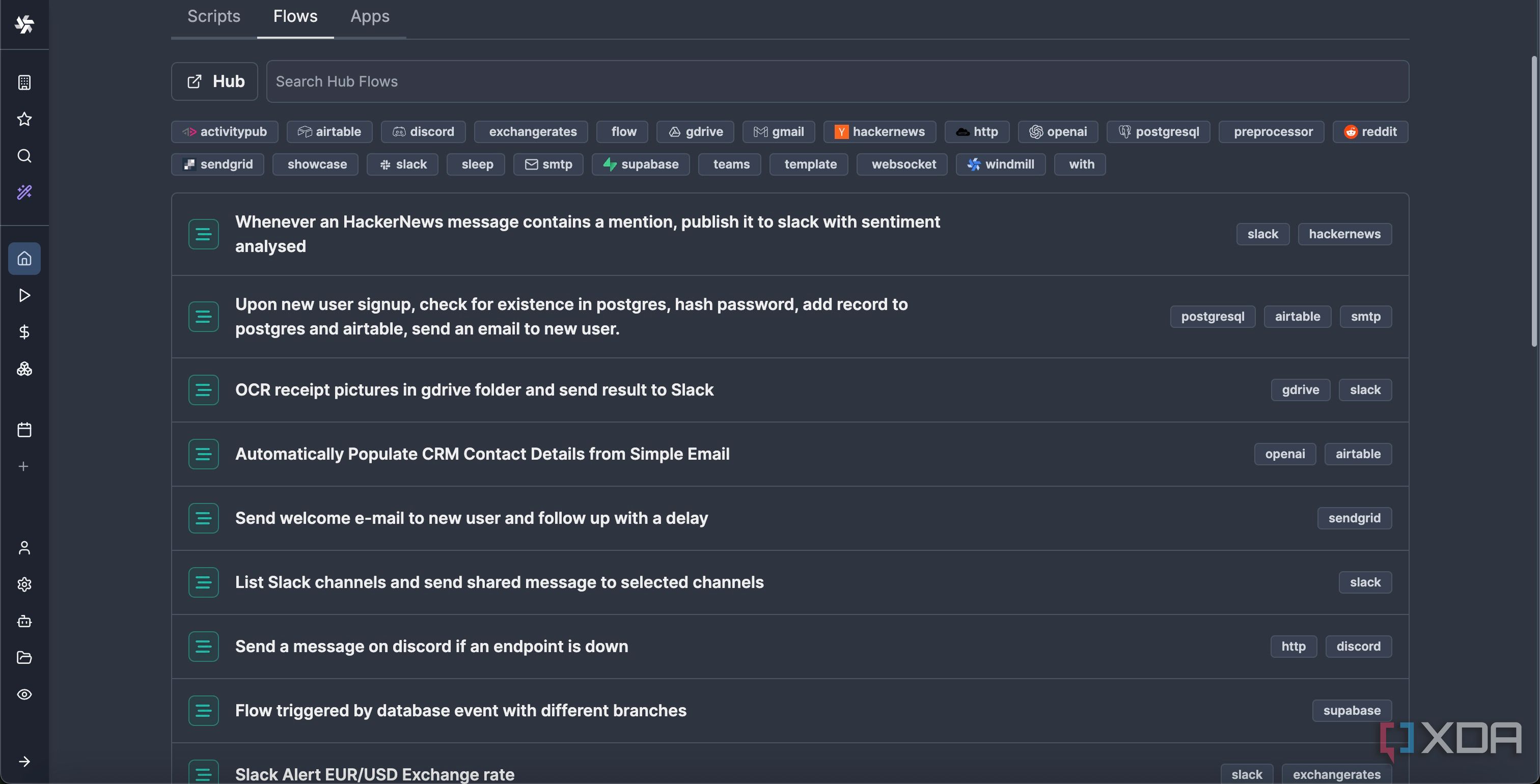Screen dimensions: 1540x784
Task: Click flow icon beside List Slack channels
Action: click(203, 582)
